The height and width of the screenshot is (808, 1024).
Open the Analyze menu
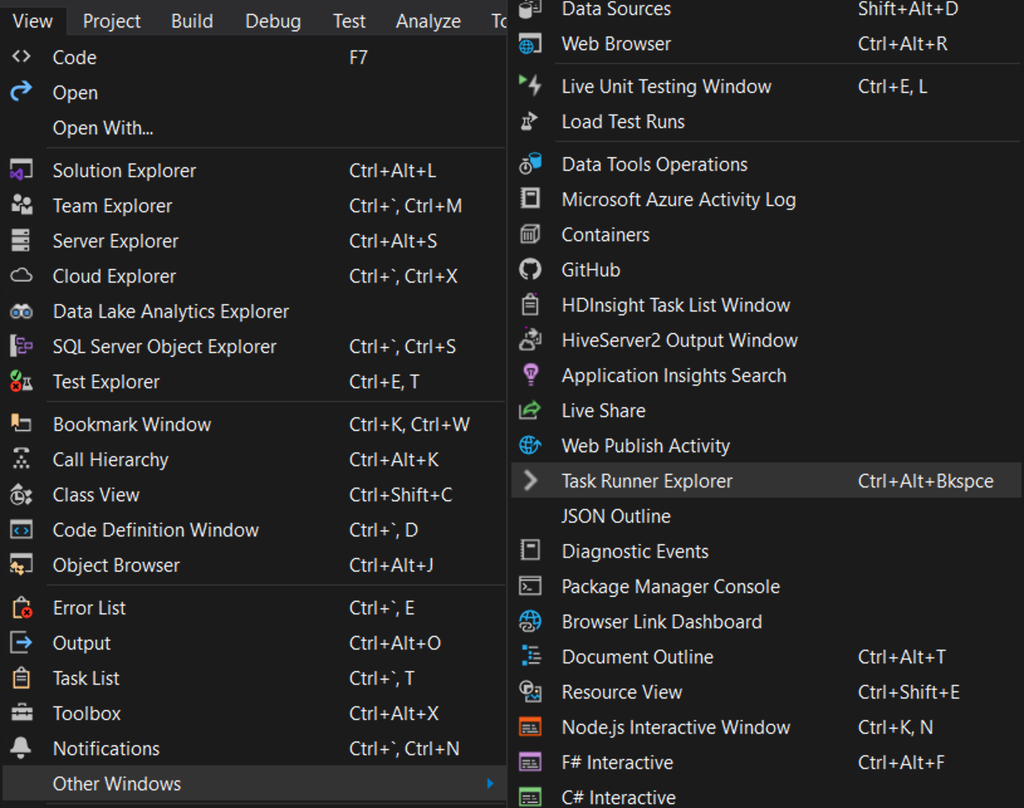428,21
